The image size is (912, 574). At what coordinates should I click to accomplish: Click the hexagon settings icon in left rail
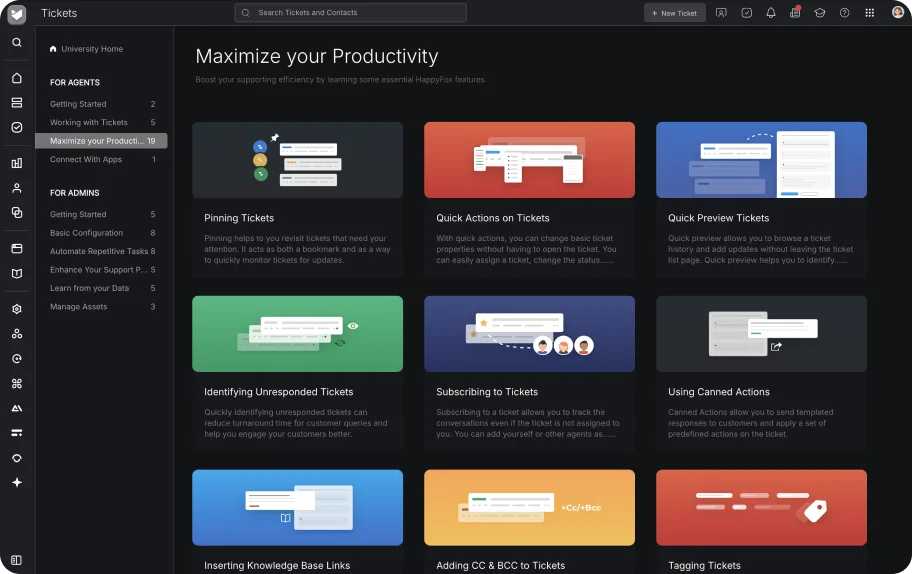click(17, 309)
